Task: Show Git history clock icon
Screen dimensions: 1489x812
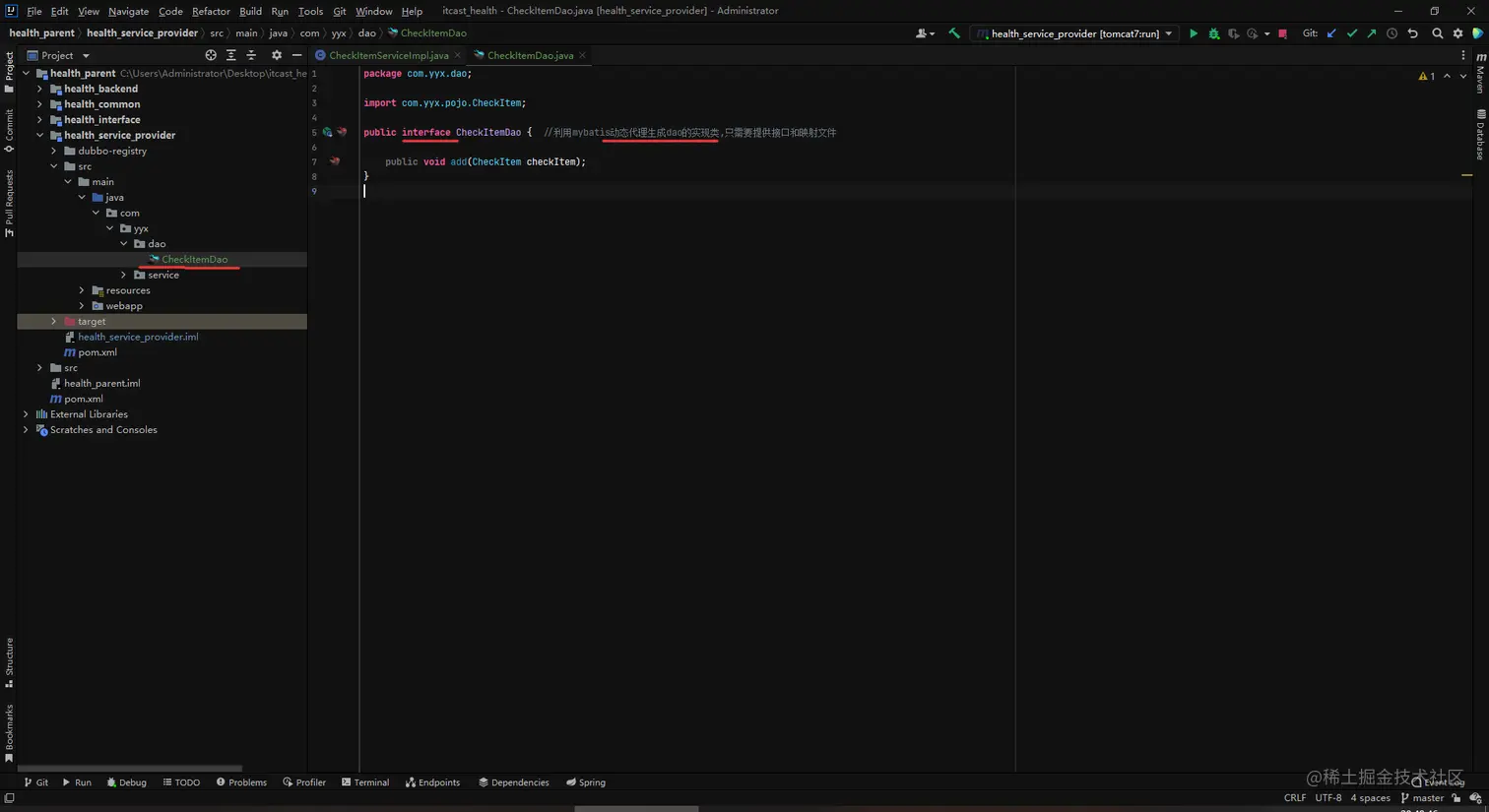Action: coord(1392,33)
